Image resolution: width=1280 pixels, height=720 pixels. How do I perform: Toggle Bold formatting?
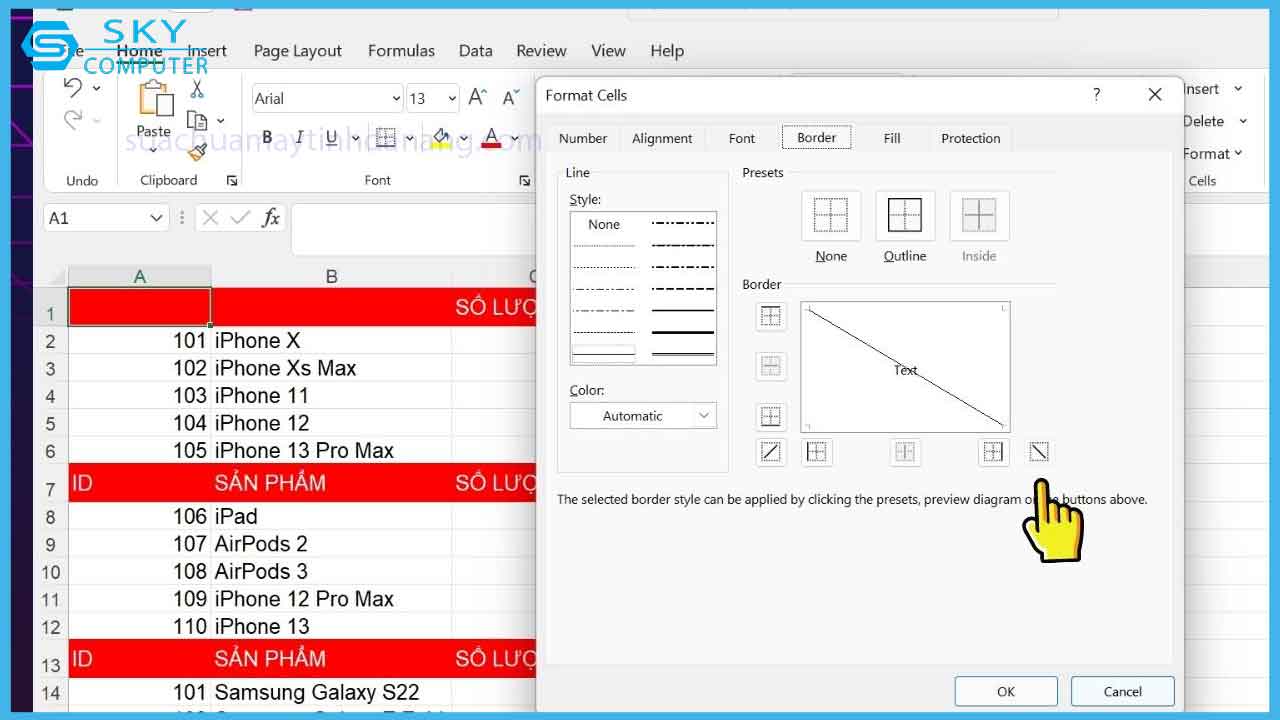(267, 138)
